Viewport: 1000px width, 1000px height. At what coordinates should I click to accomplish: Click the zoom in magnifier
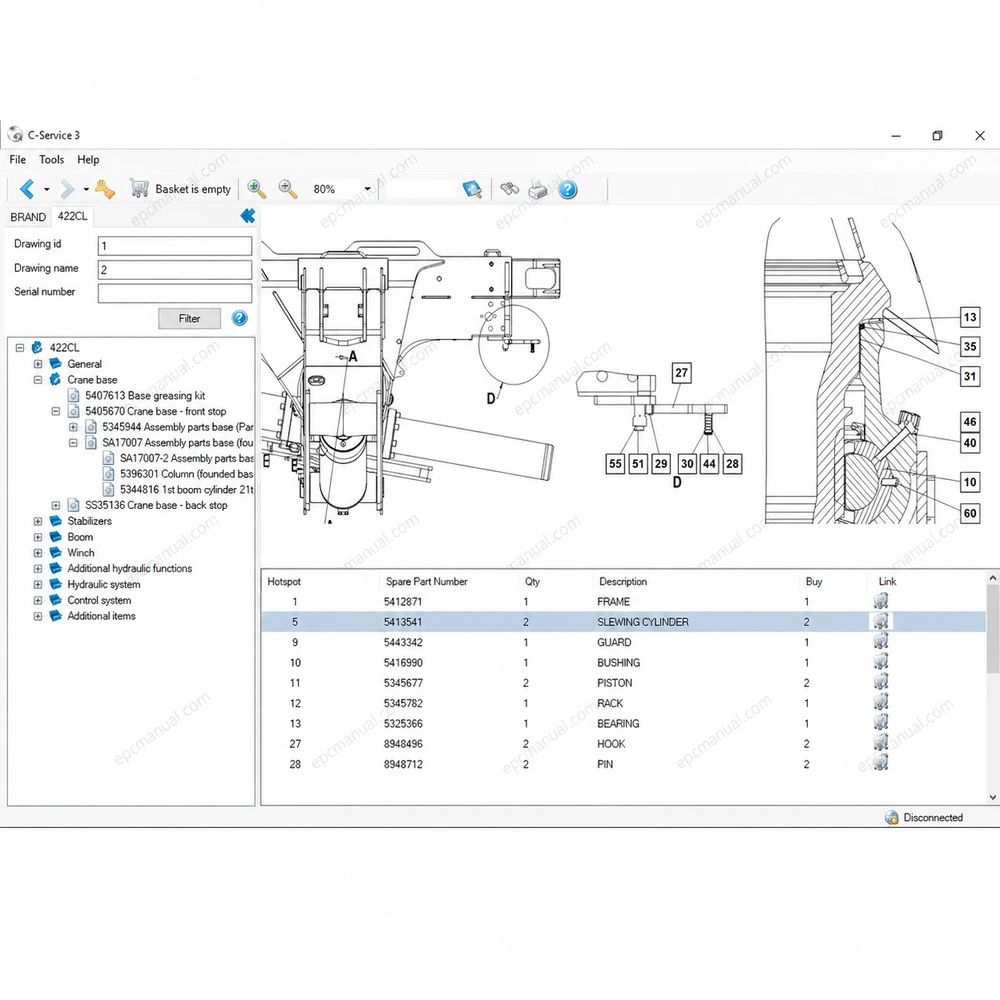point(256,189)
